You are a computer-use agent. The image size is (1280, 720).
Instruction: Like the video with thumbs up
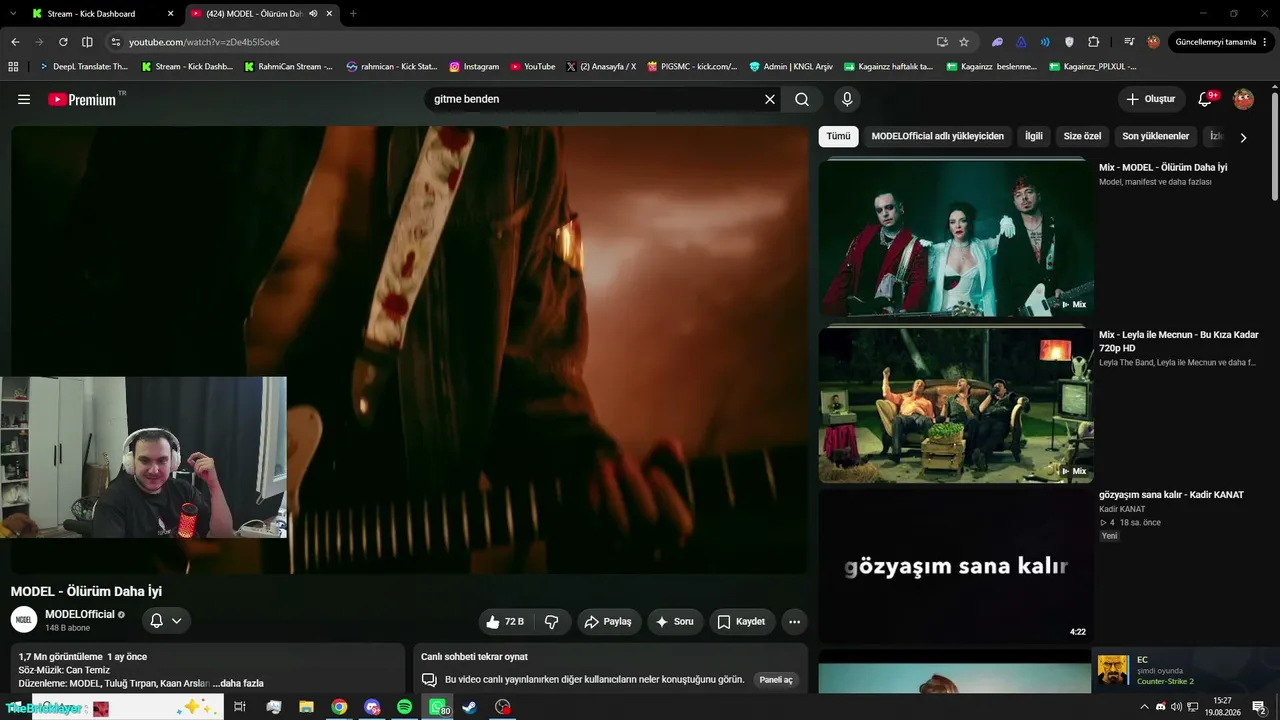[x=506, y=621]
